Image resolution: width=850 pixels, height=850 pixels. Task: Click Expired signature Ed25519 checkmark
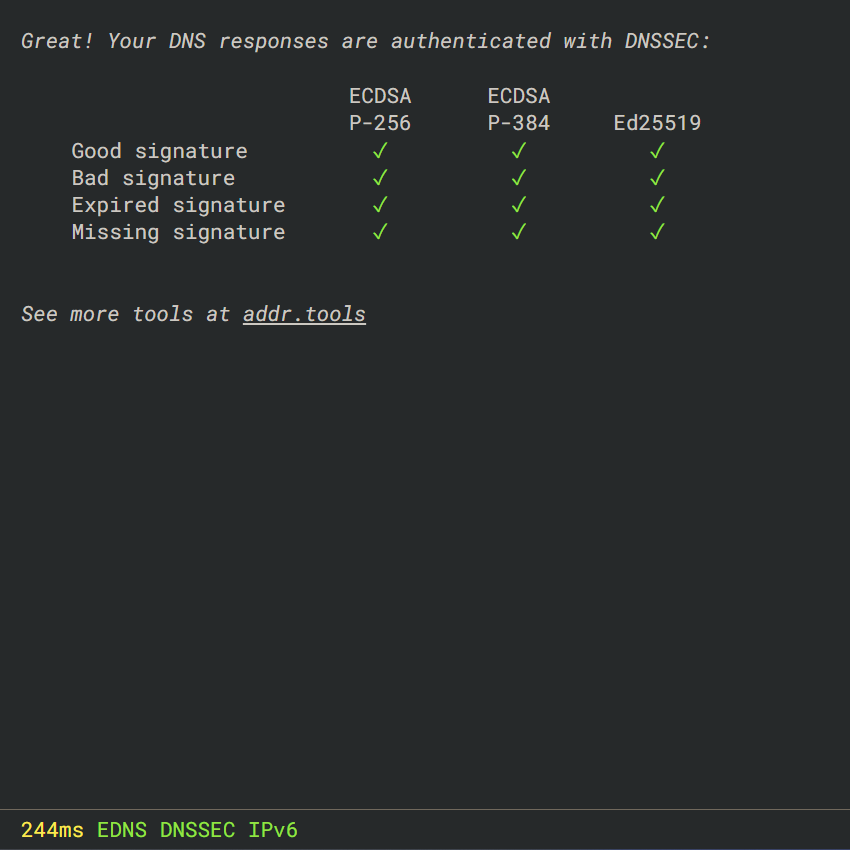(657, 205)
